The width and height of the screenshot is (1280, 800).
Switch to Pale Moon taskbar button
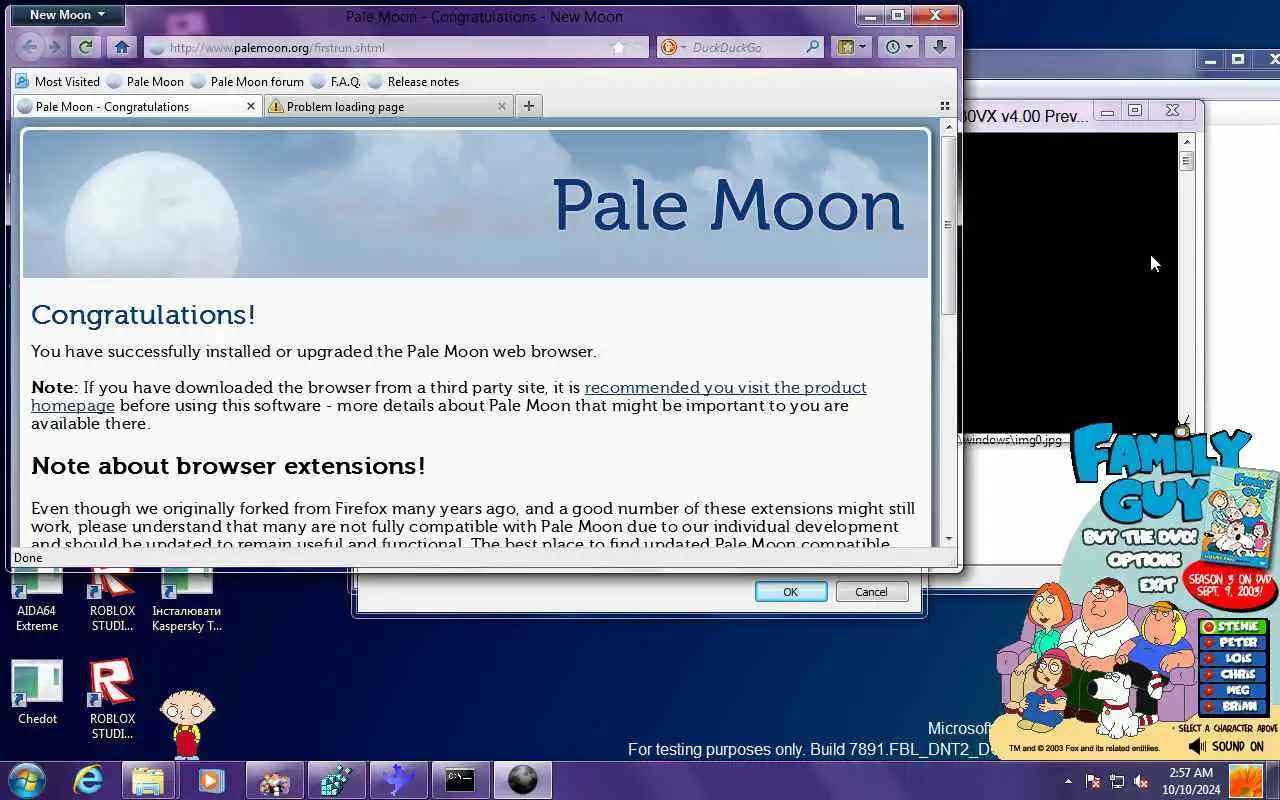click(x=523, y=780)
